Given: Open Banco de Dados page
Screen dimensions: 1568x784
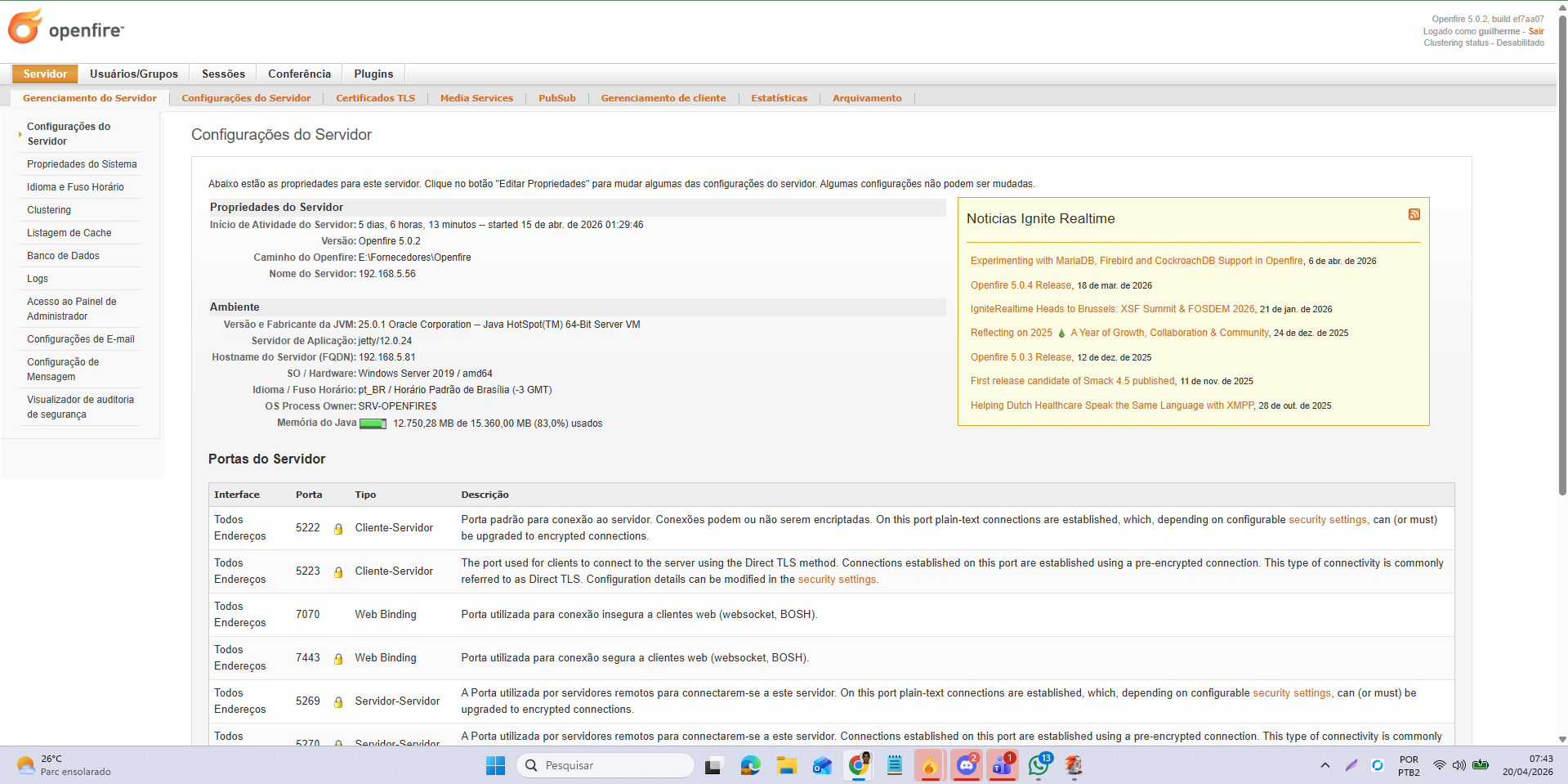Looking at the screenshot, I should coord(63,256).
